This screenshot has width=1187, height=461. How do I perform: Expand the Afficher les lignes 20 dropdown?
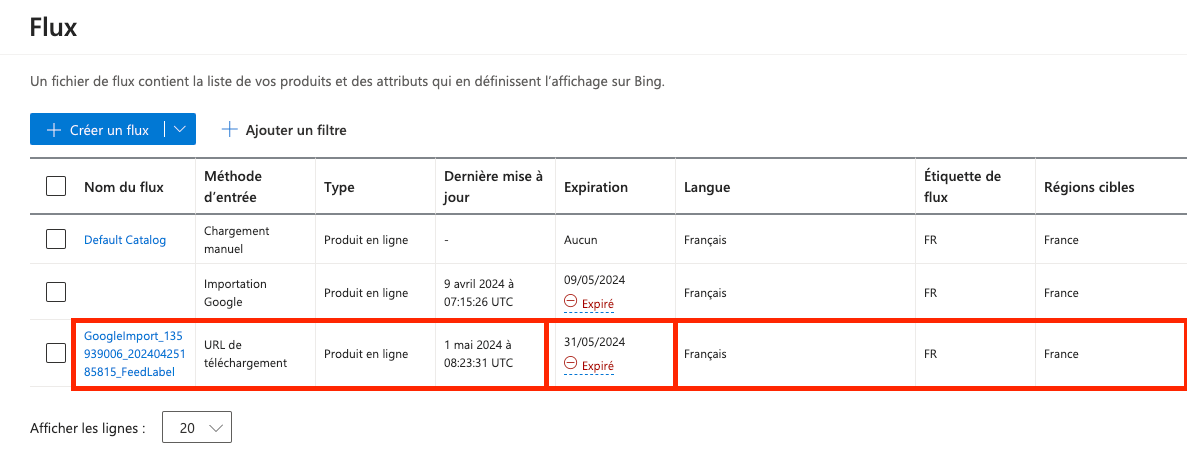tap(197, 428)
